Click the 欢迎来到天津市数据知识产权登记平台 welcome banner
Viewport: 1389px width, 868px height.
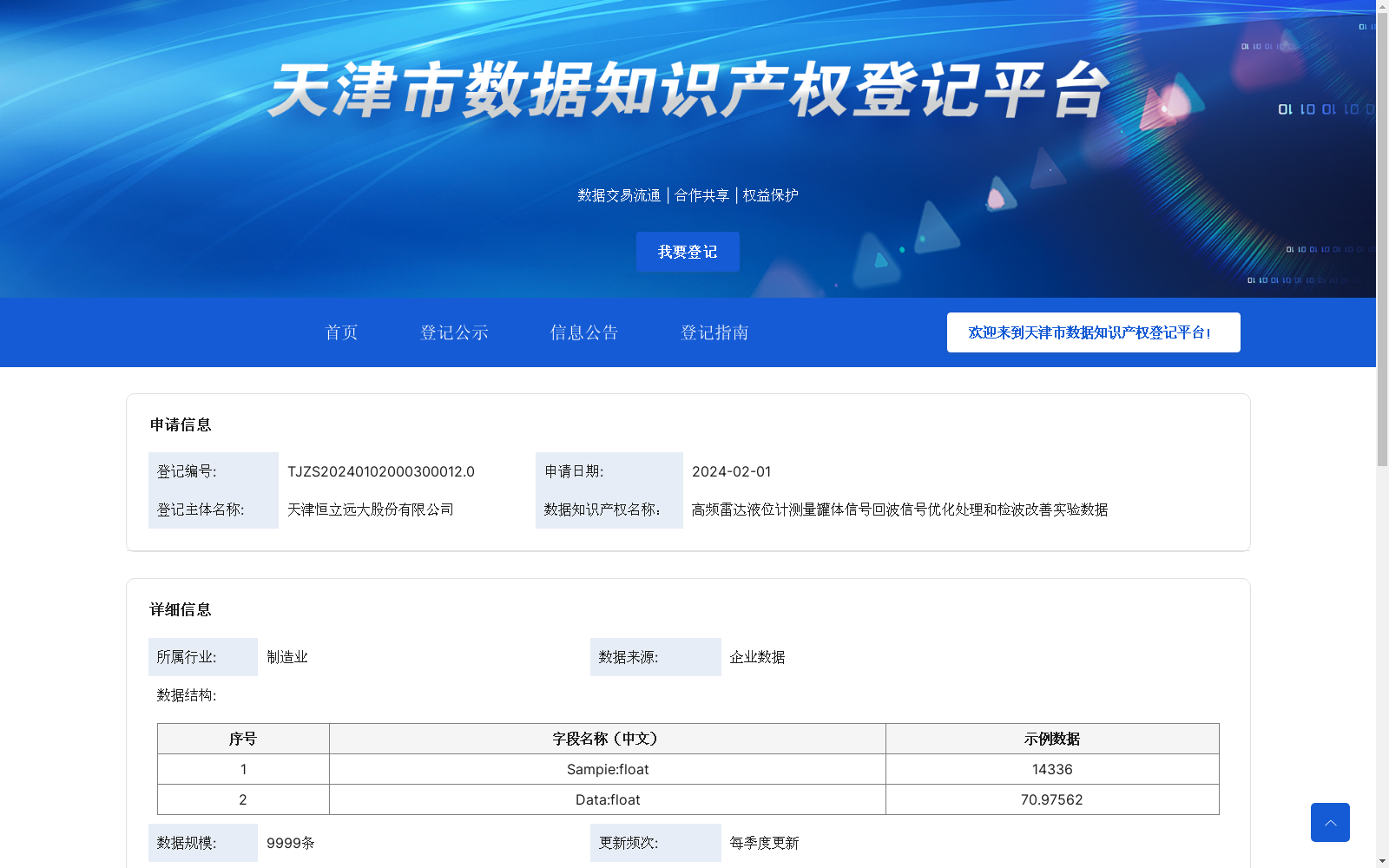[1094, 332]
